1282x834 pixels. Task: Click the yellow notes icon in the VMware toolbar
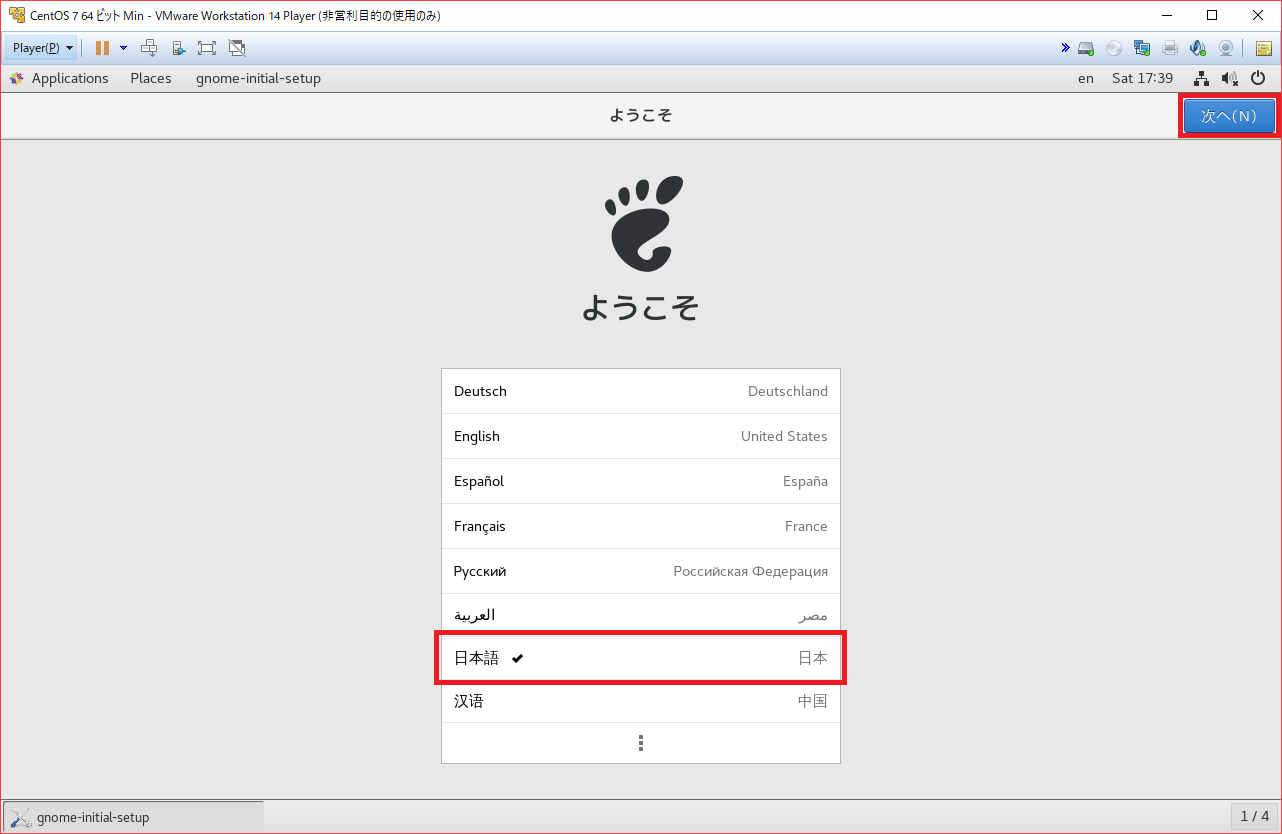tap(1264, 48)
